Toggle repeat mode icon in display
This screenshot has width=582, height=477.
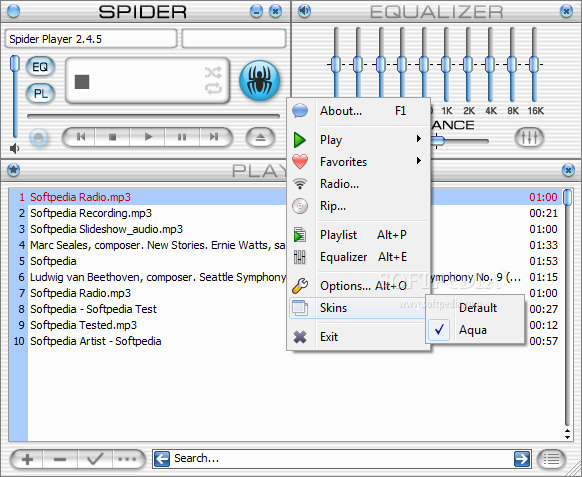coord(213,88)
